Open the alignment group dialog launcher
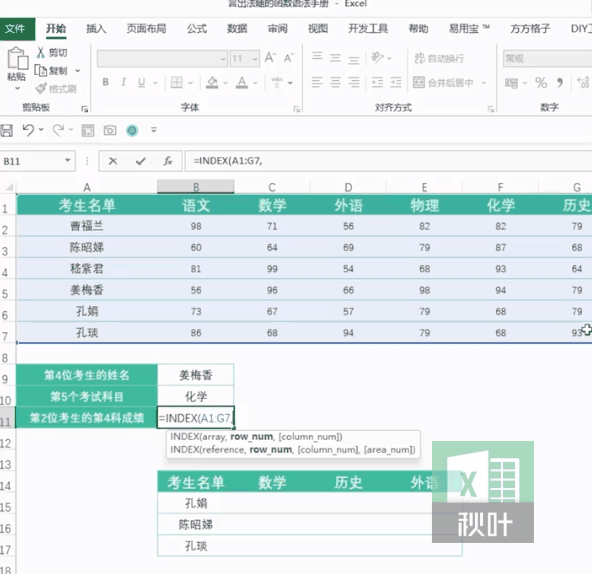 click(490, 109)
